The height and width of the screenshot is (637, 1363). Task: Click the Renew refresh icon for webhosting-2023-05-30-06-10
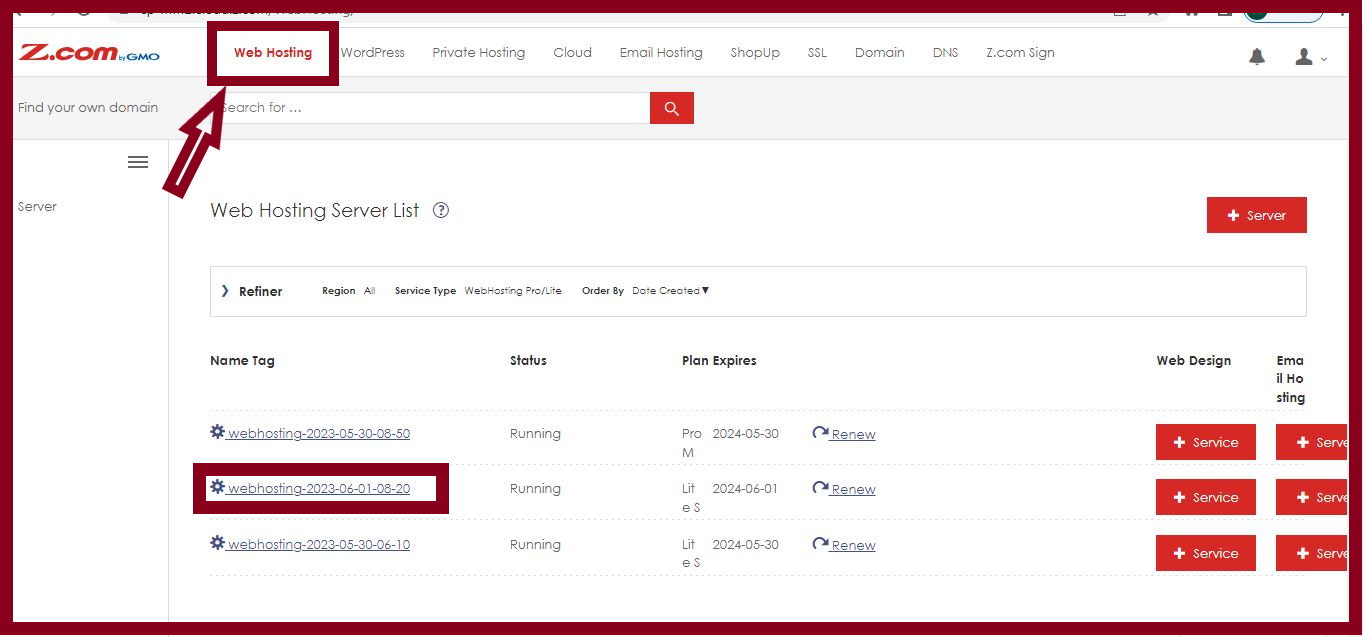point(819,544)
